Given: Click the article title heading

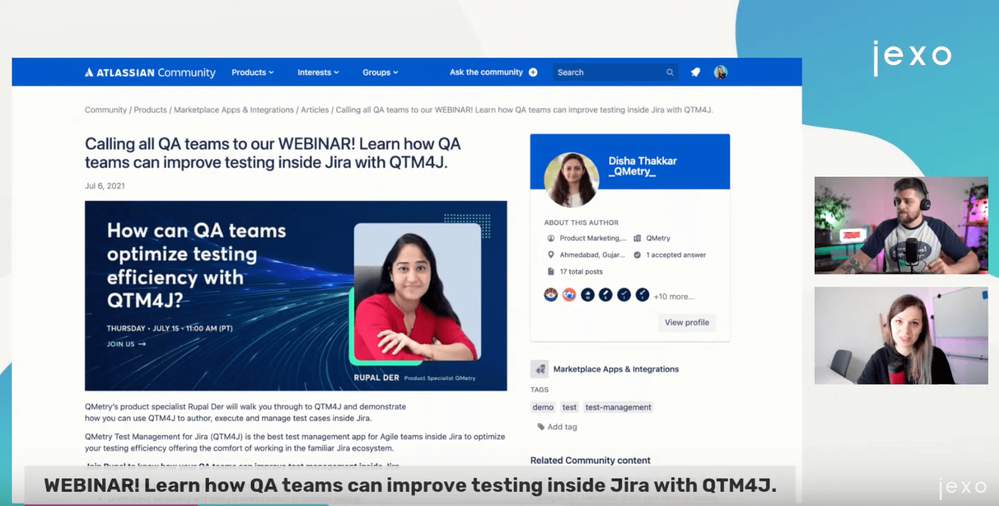Looking at the screenshot, I should [273, 153].
